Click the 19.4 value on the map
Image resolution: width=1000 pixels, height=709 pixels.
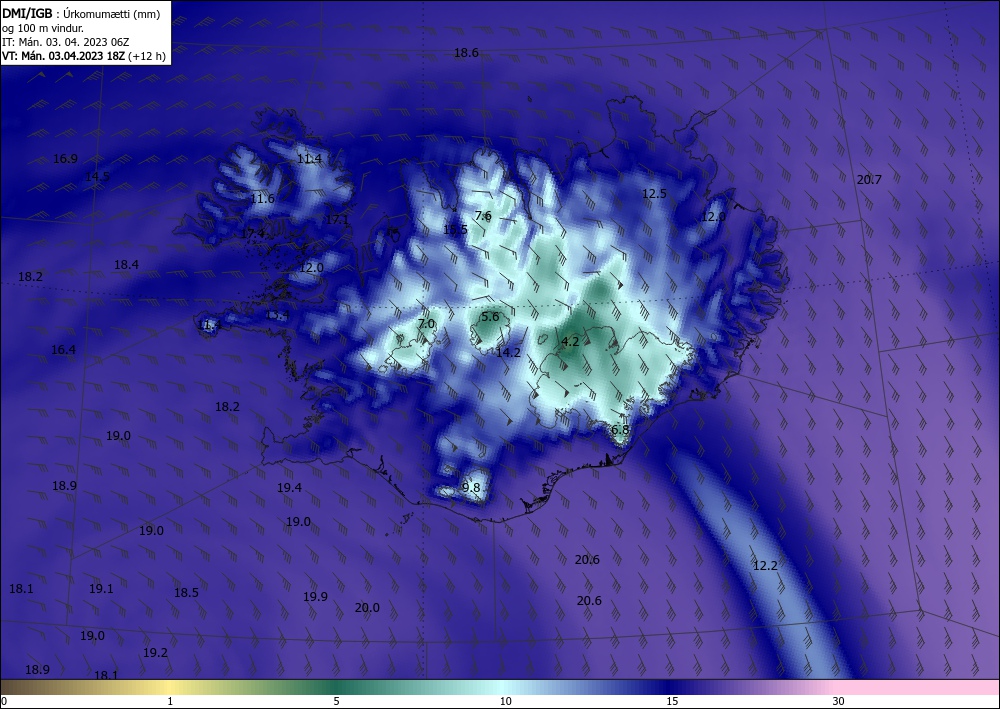click(289, 488)
